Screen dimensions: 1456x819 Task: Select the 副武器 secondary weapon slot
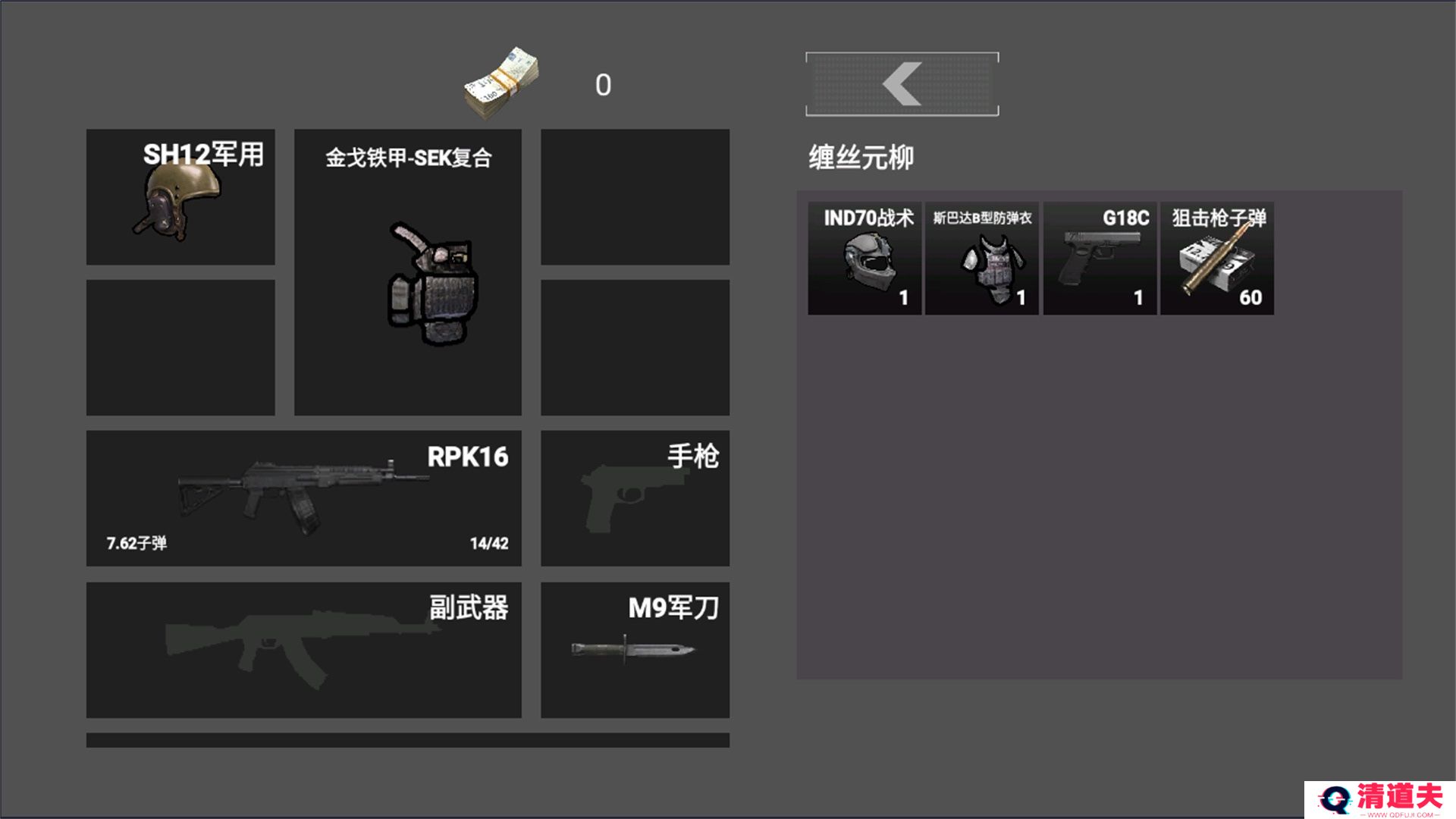click(304, 650)
